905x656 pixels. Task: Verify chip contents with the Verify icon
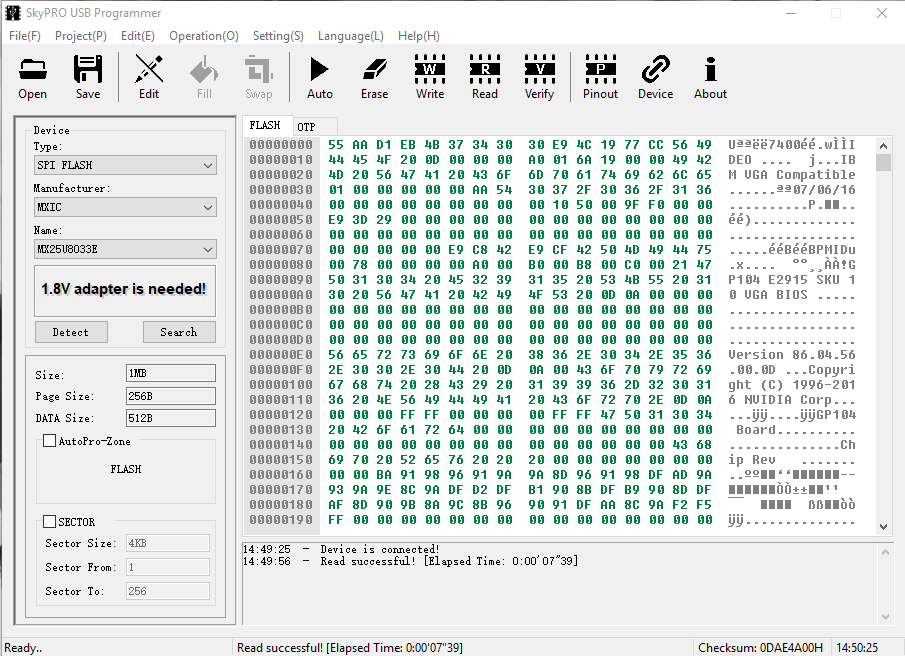pos(540,77)
